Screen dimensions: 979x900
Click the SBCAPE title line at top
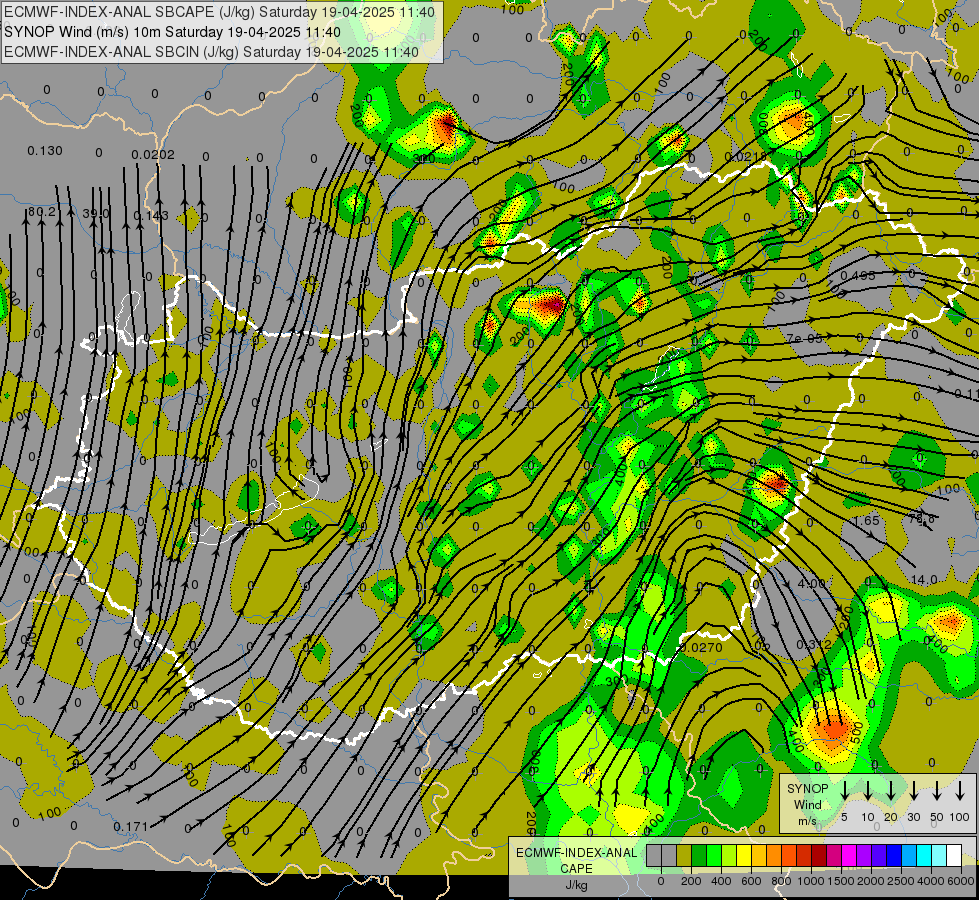click(219, 12)
